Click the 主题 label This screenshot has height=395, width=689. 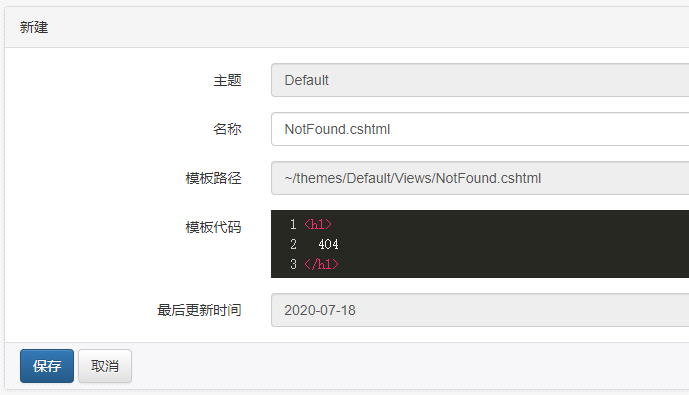click(x=227, y=80)
